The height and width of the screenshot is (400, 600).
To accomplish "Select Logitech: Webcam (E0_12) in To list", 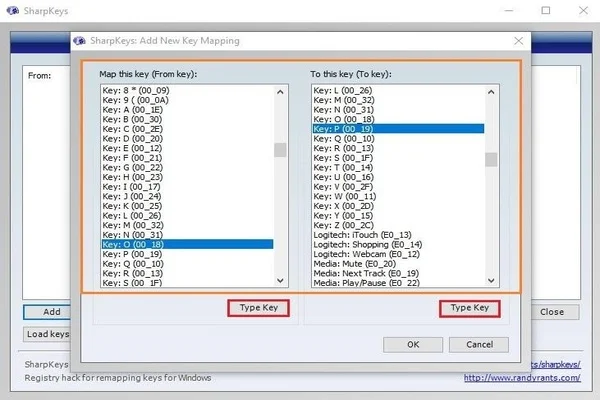I will (398, 254).
